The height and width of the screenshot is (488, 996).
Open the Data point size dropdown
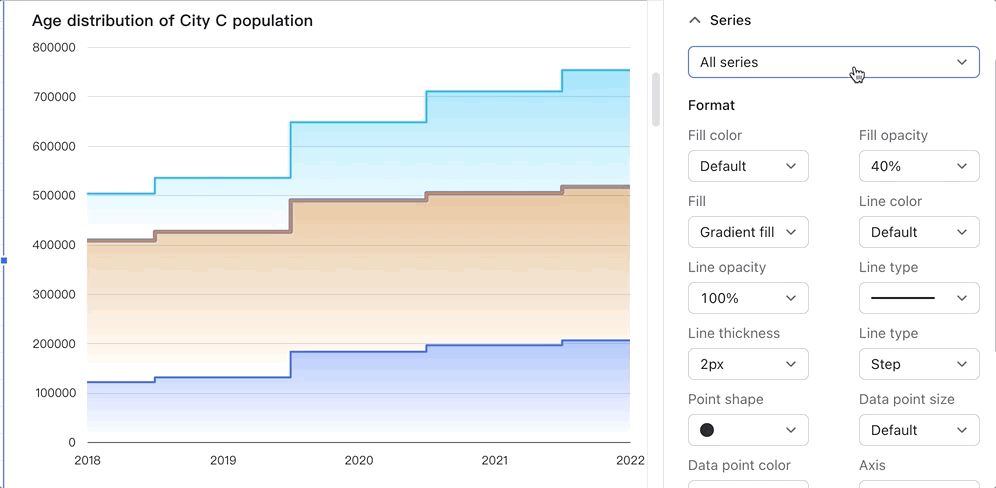click(x=918, y=430)
